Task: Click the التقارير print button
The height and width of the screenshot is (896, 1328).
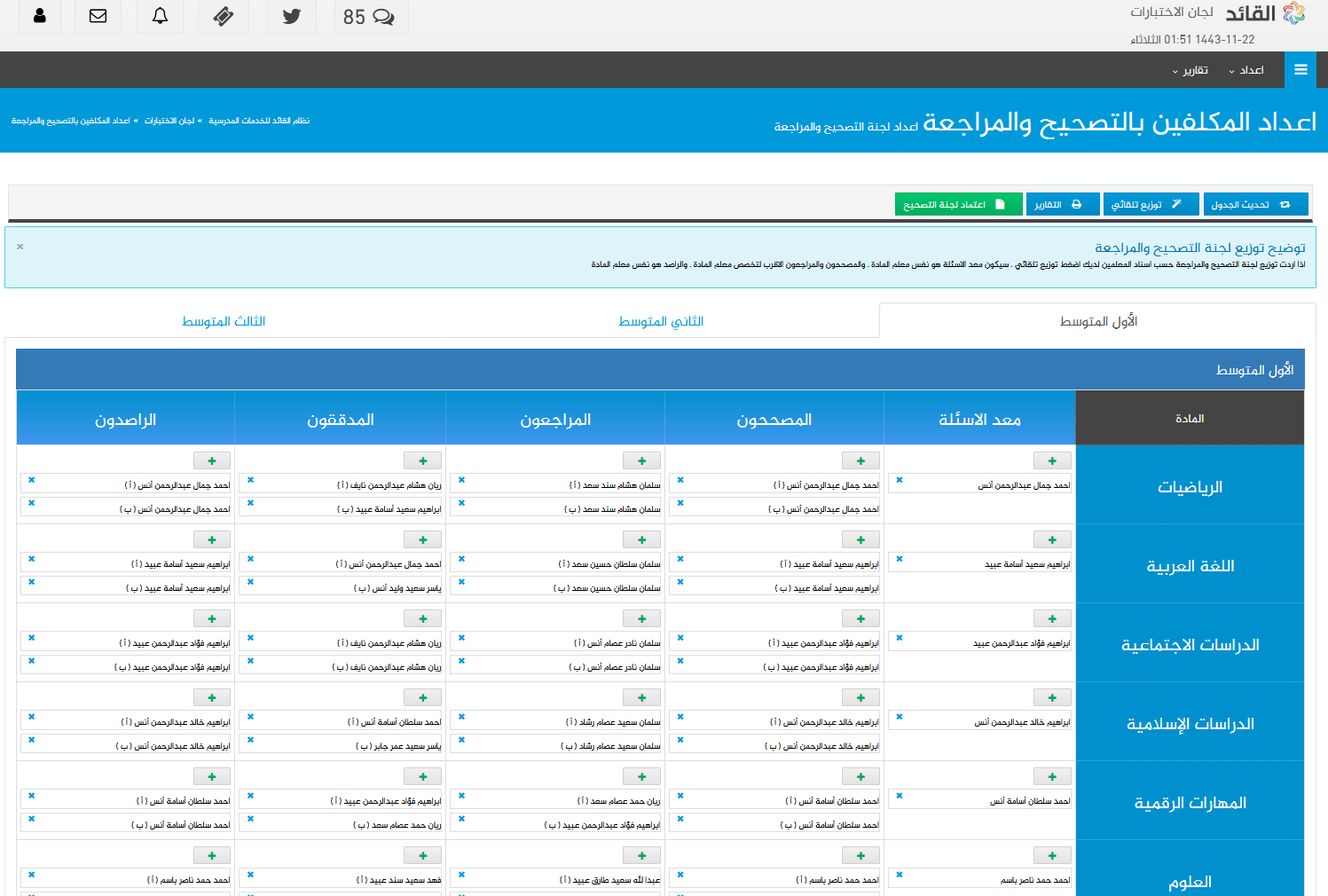Action: tap(1062, 205)
